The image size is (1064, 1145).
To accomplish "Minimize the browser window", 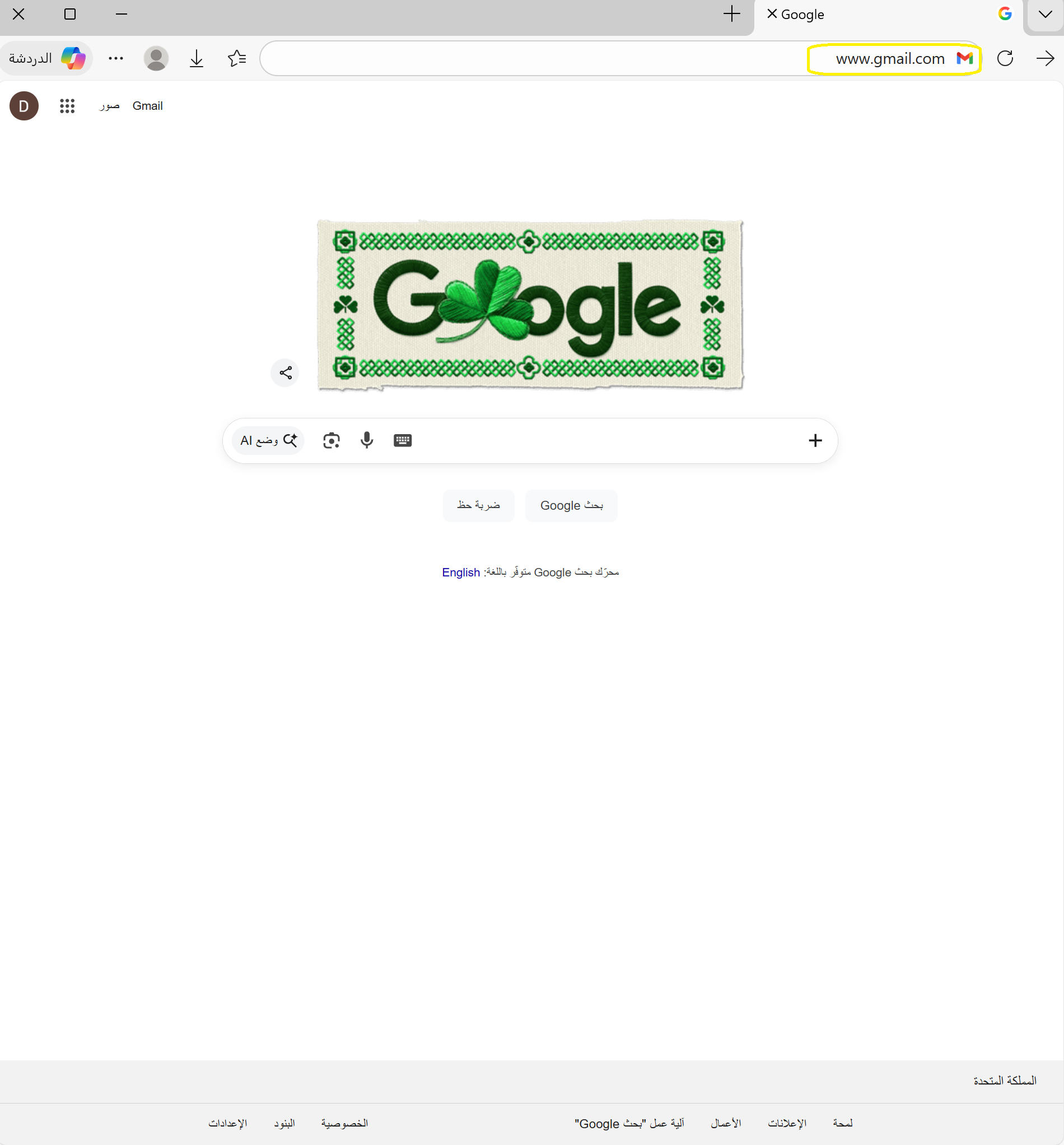I will (122, 14).
